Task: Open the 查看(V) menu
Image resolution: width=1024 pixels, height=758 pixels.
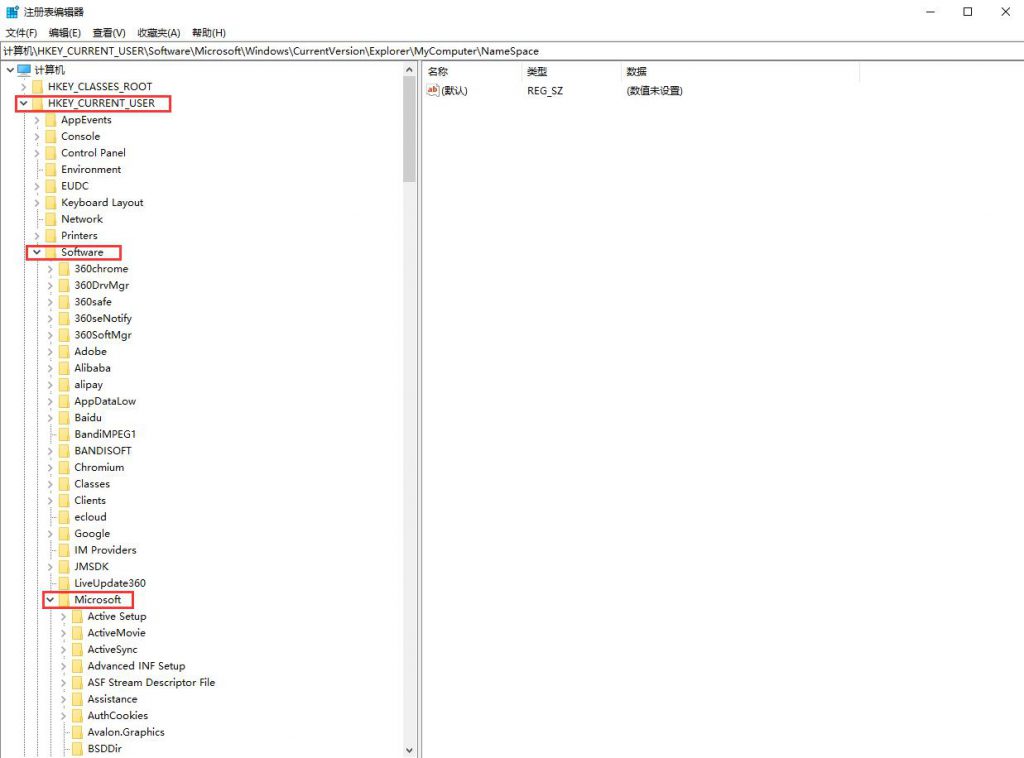Action: [x=109, y=33]
